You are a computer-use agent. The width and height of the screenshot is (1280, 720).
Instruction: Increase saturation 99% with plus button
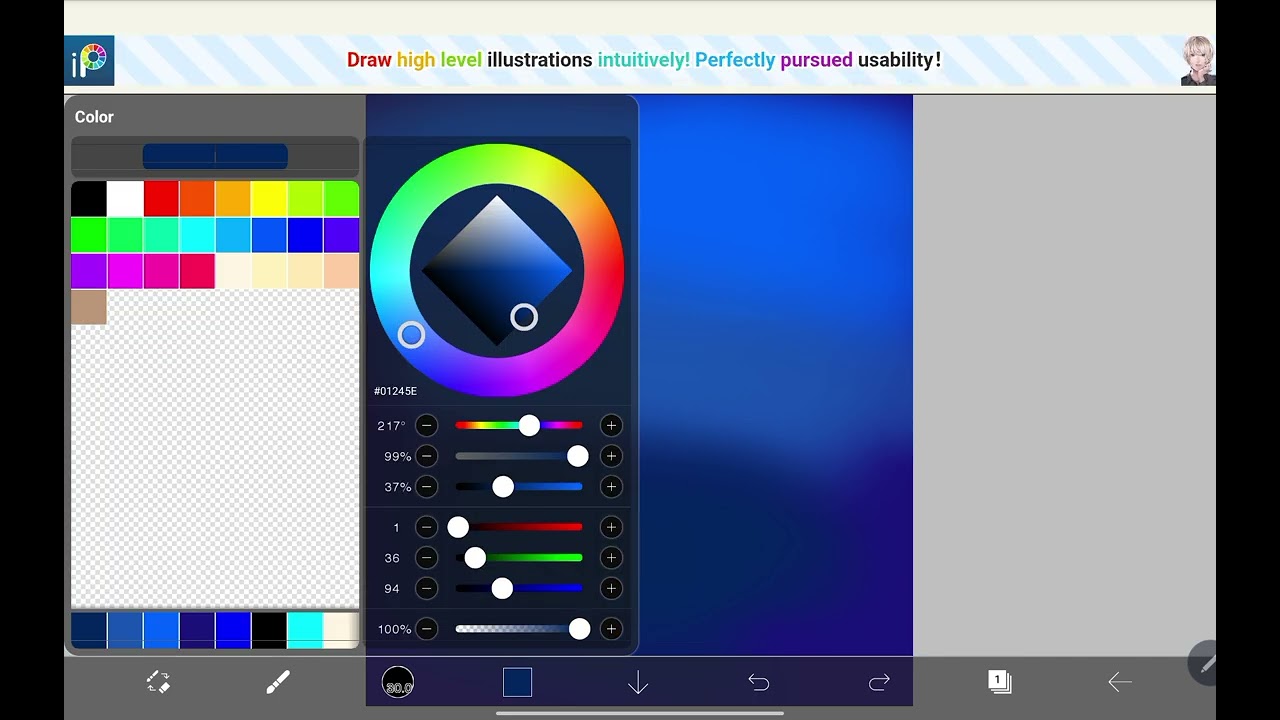[611, 456]
